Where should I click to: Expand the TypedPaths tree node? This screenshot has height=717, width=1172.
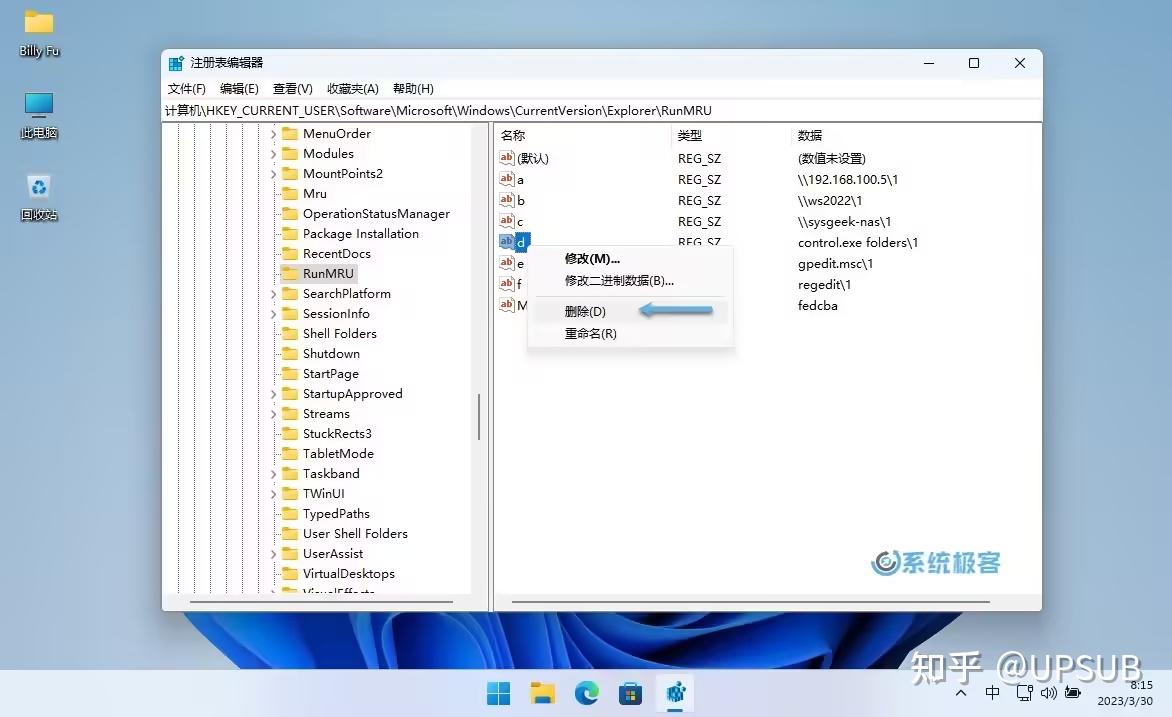coord(274,513)
